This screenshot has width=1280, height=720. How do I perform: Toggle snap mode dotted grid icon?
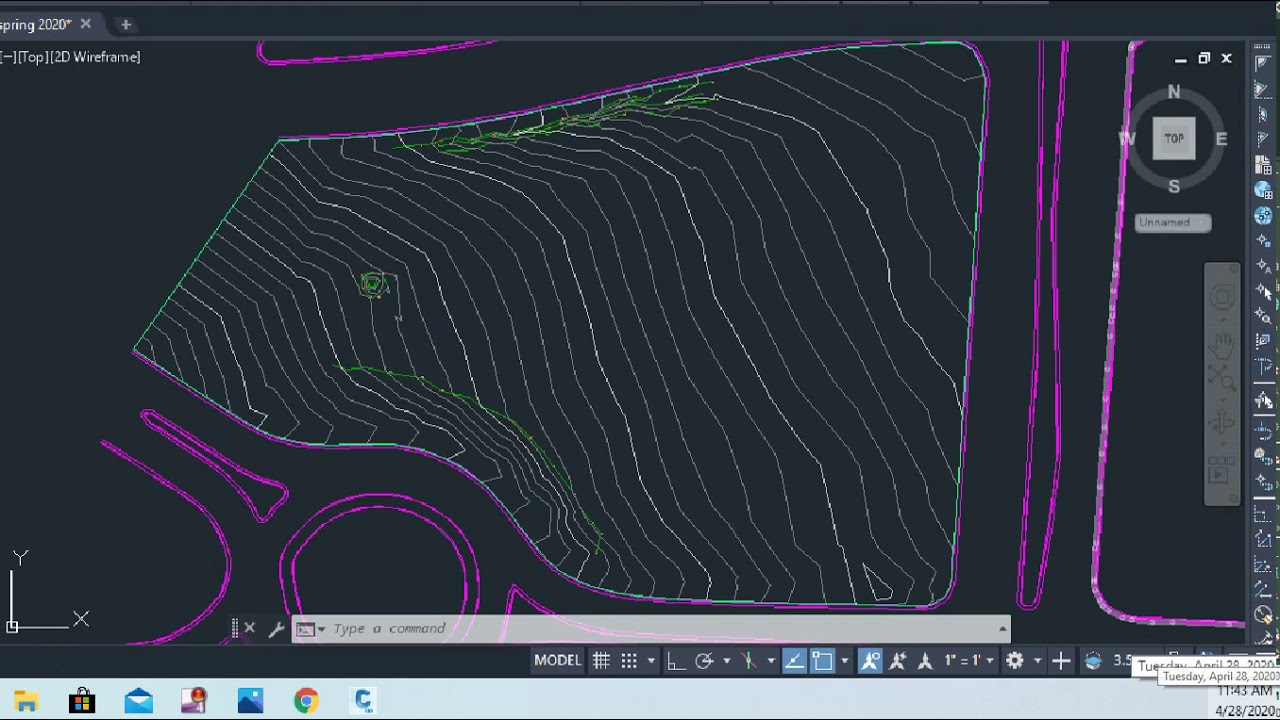[x=629, y=660]
